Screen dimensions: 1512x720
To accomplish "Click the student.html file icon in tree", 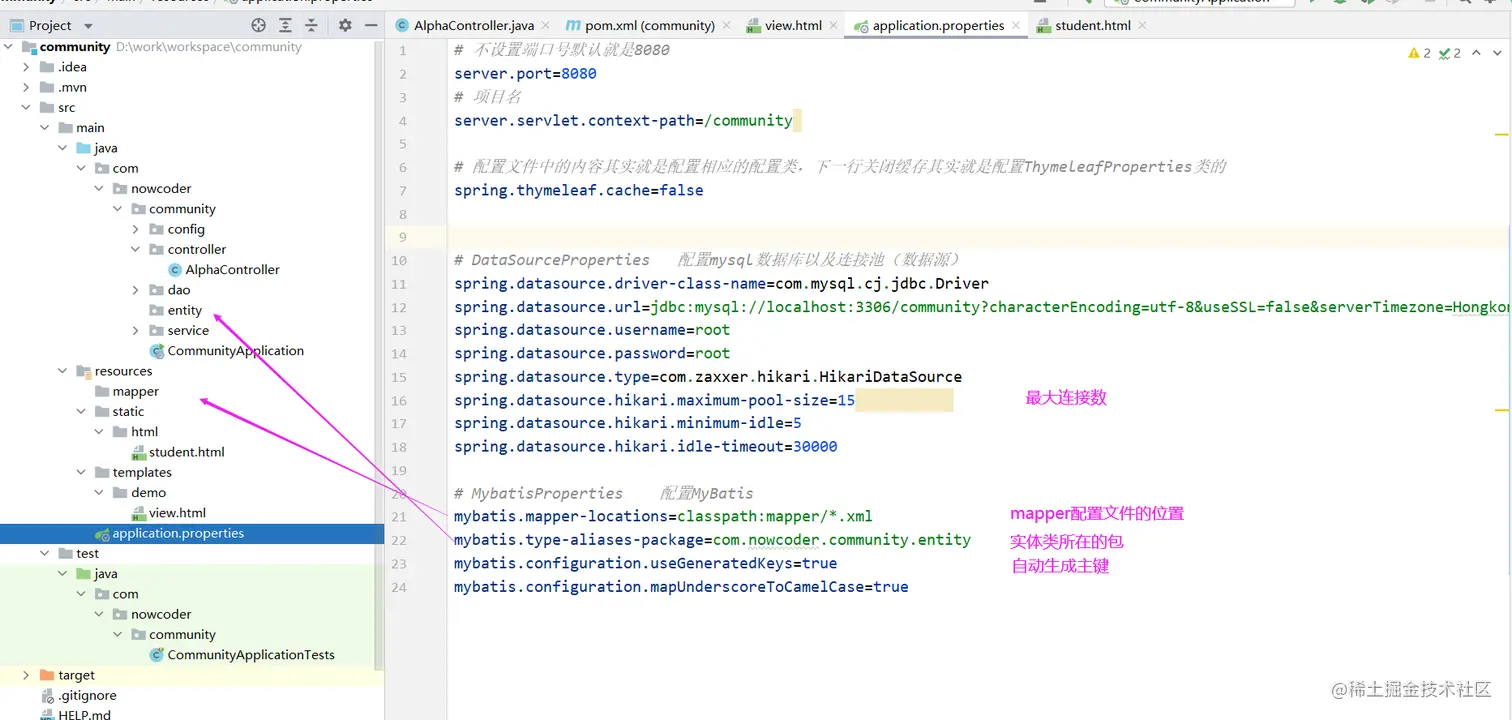I will pos(139,452).
